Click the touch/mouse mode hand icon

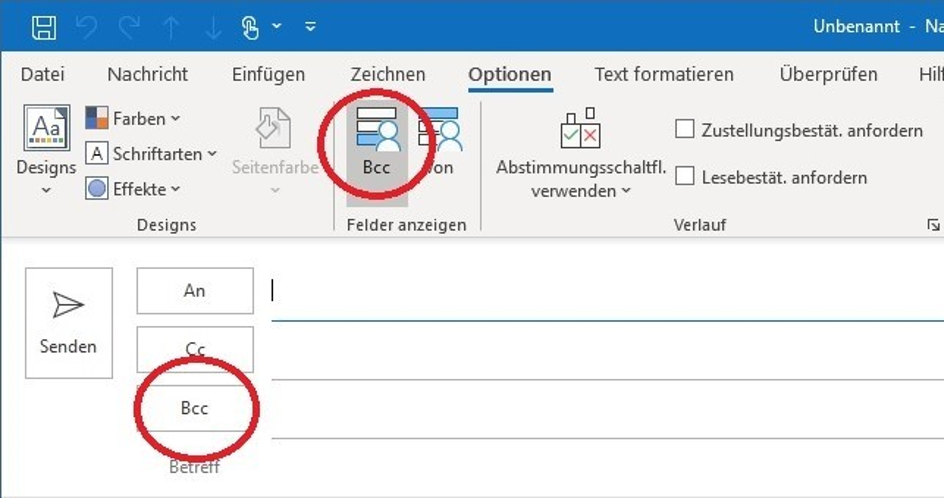(250, 27)
